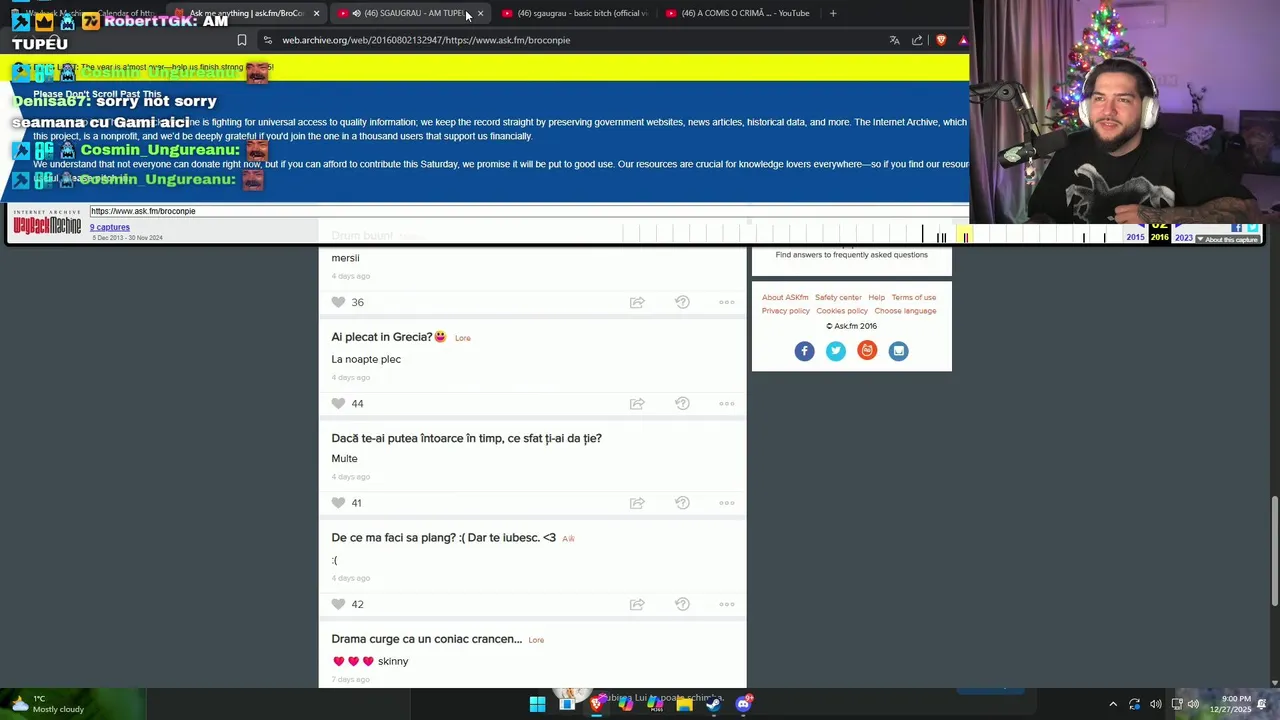The height and width of the screenshot is (720, 1280).
Task: Share the ':(' answer
Action: pyautogui.click(x=637, y=604)
